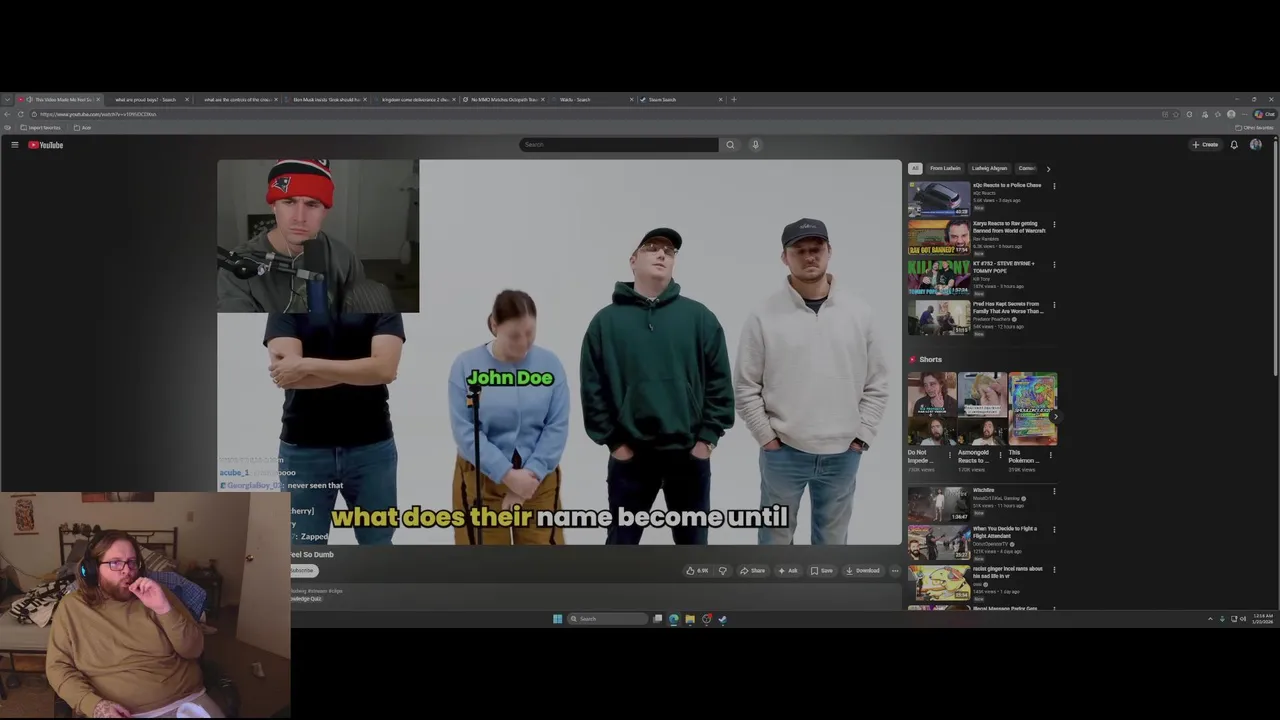Switch to 'Elon Musk insists Grok' browser tab
The height and width of the screenshot is (720, 1280).
pos(325,100)
